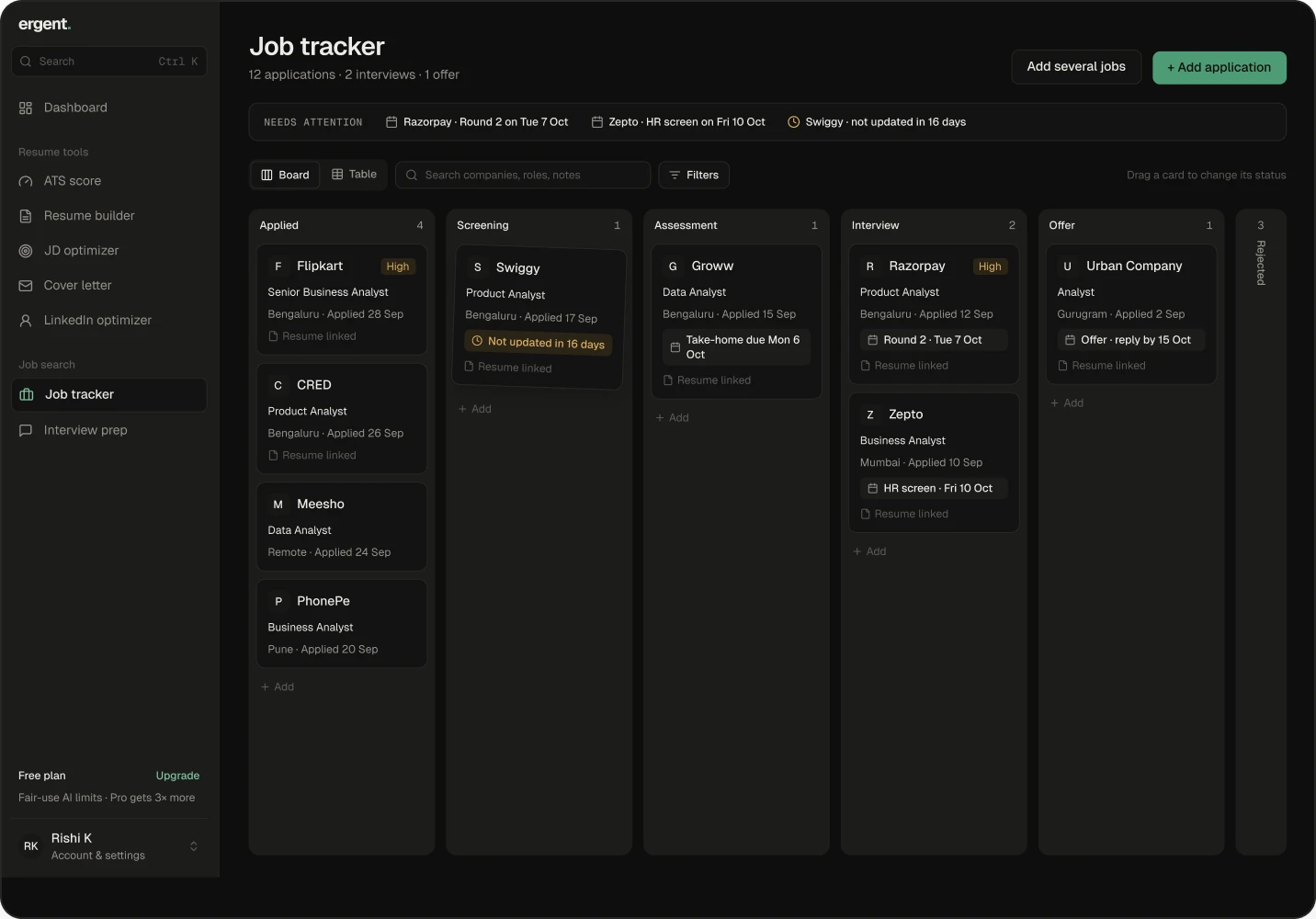Add a card to Screening column
This screenshot has width=1316, height=919.
pyautogui.click(x=475, y=409)
